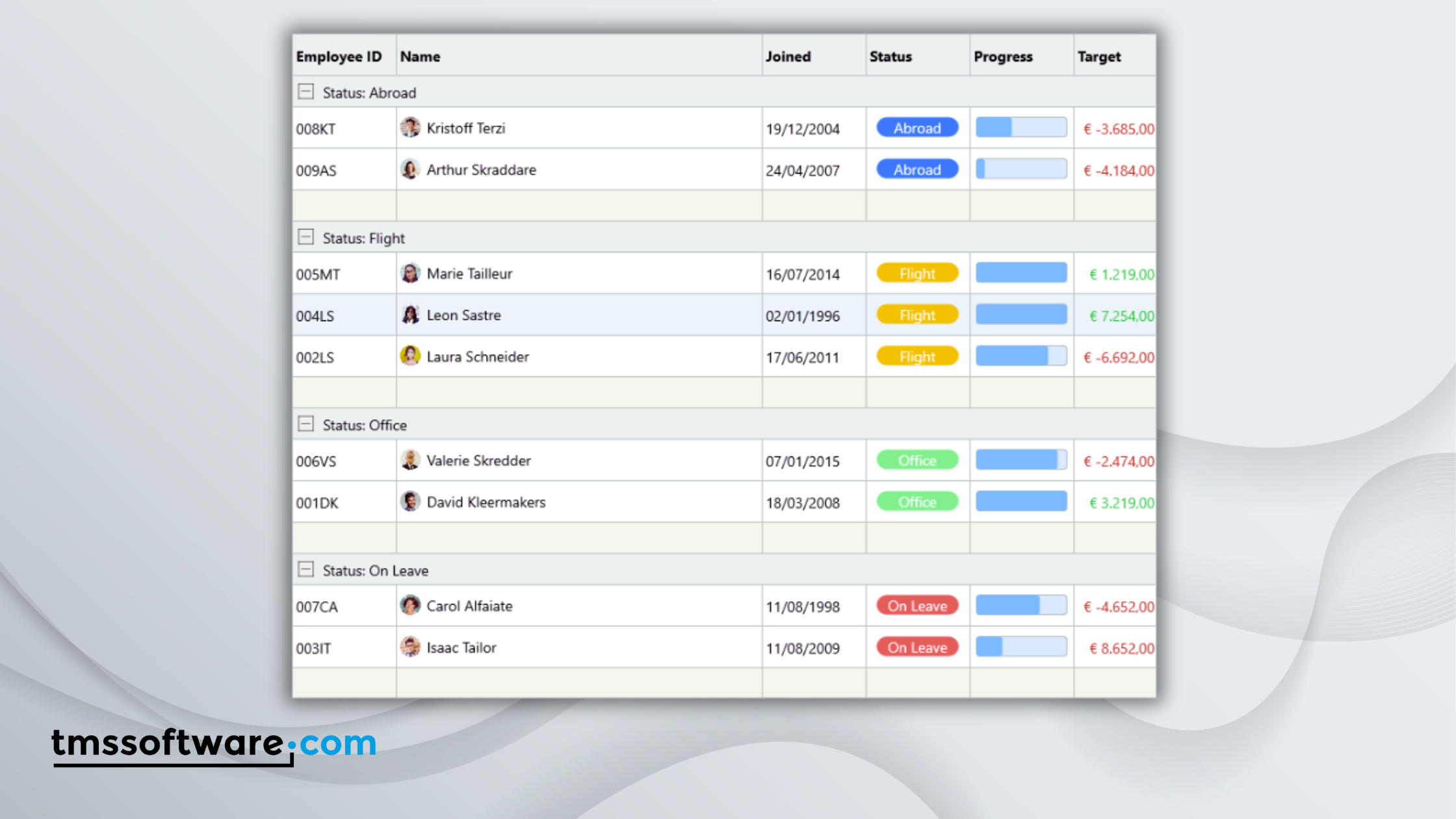The image size is (1456, 819).
Task: Click David Kleermakers' avatar icon
Action: 409,502
